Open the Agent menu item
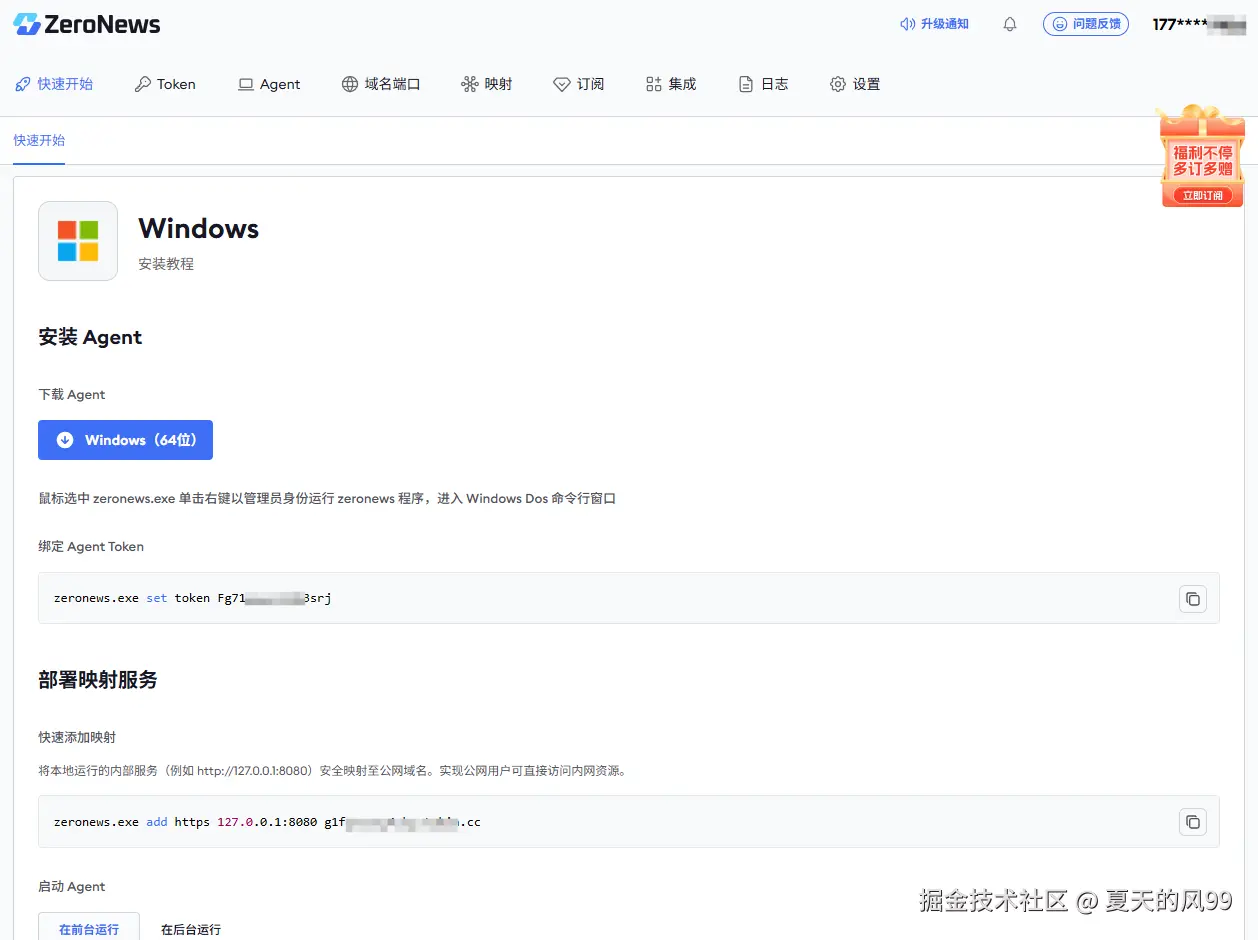This screenshot has width=1258, height=940. click(x=269, y=84)
